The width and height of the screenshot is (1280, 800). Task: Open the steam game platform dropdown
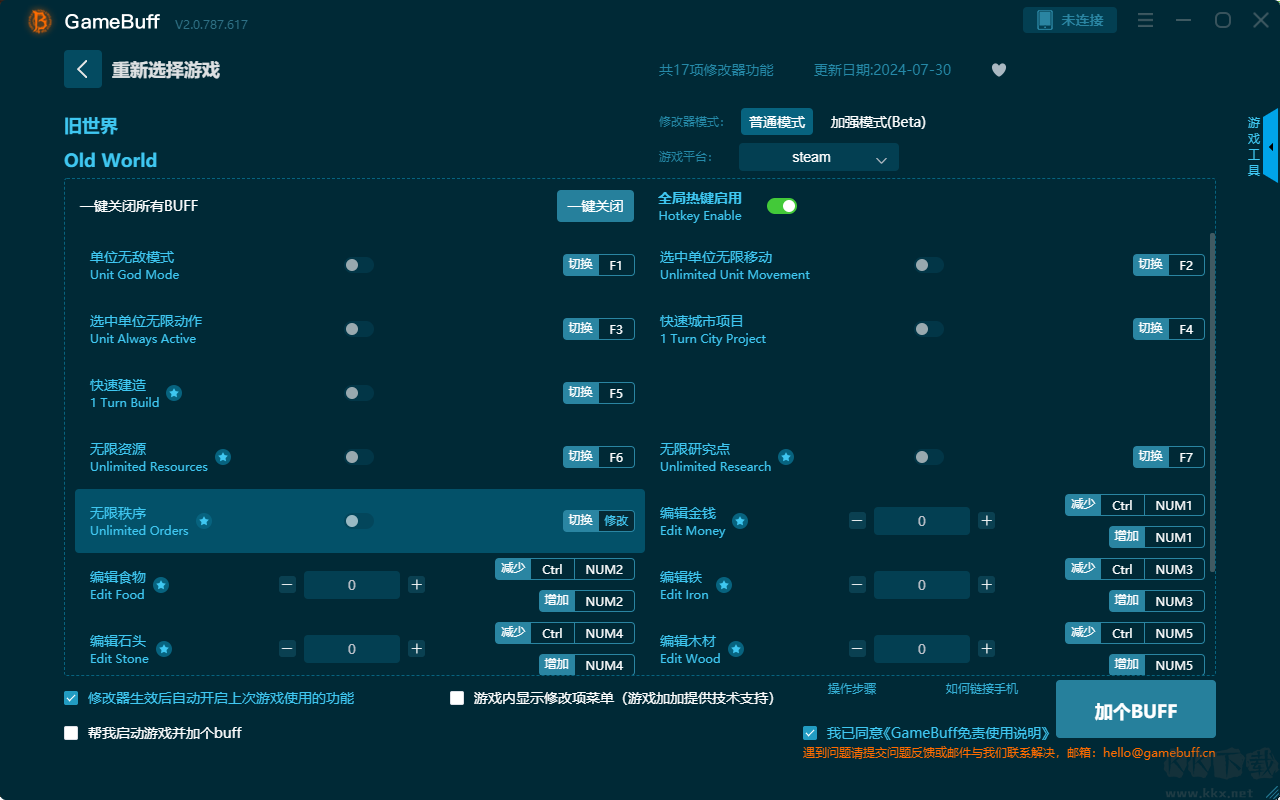point(819,157)
